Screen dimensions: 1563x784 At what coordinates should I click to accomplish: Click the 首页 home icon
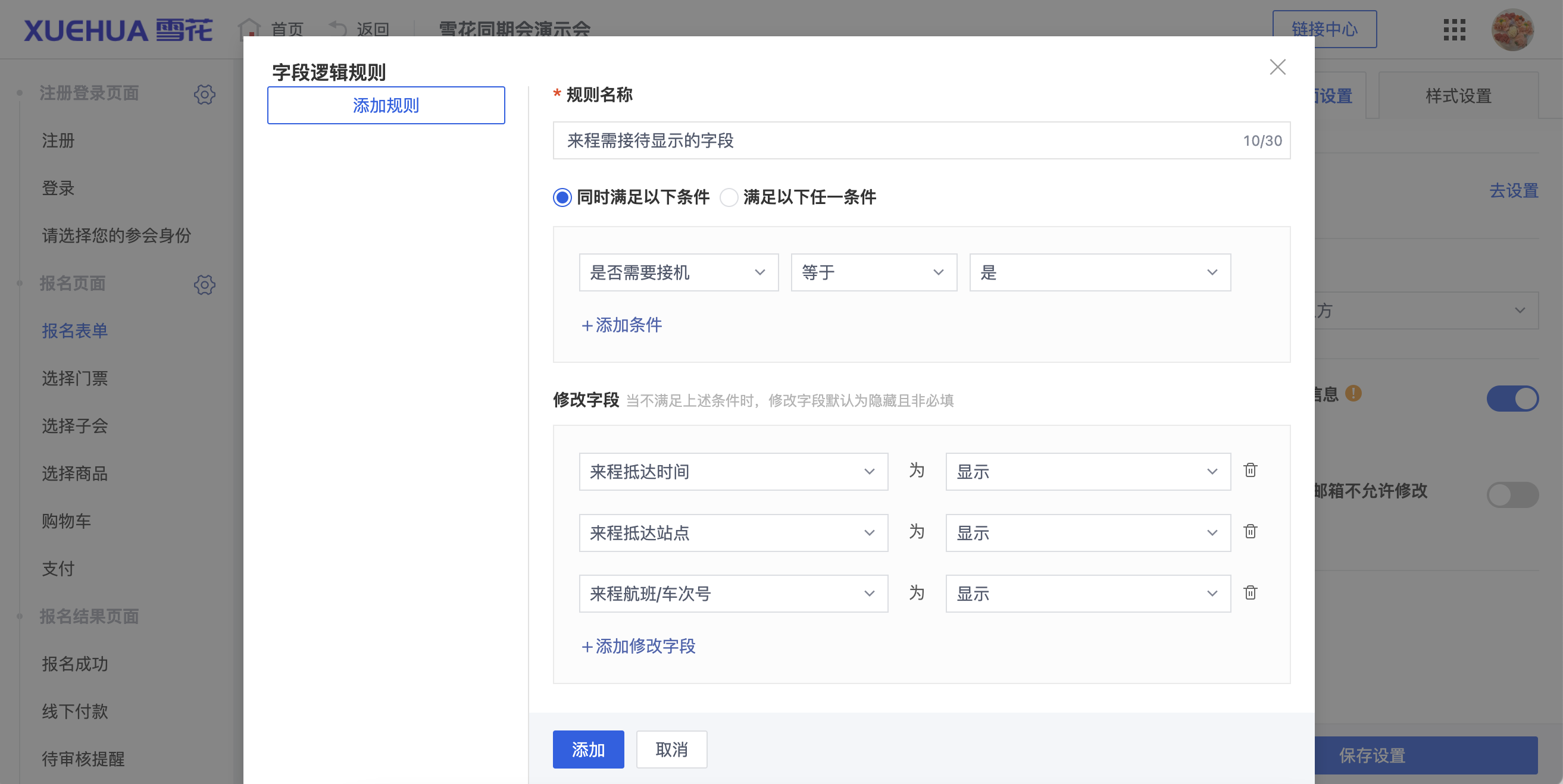click(249, 28)
